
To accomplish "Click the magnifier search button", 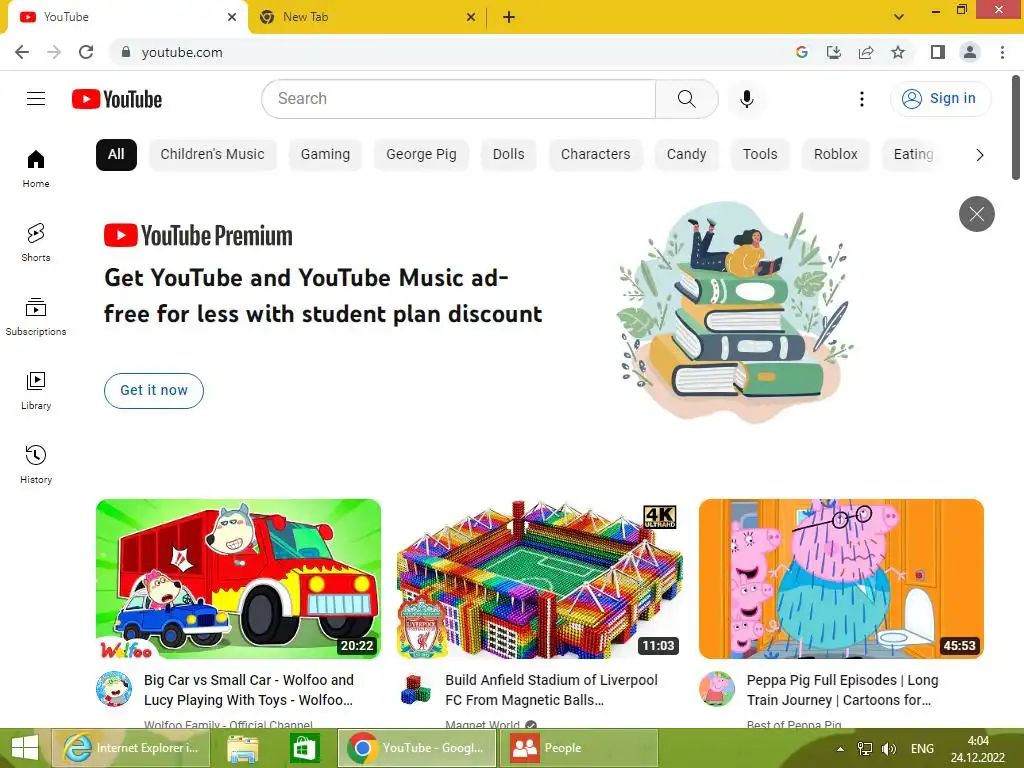I will (x=686, y=99).
